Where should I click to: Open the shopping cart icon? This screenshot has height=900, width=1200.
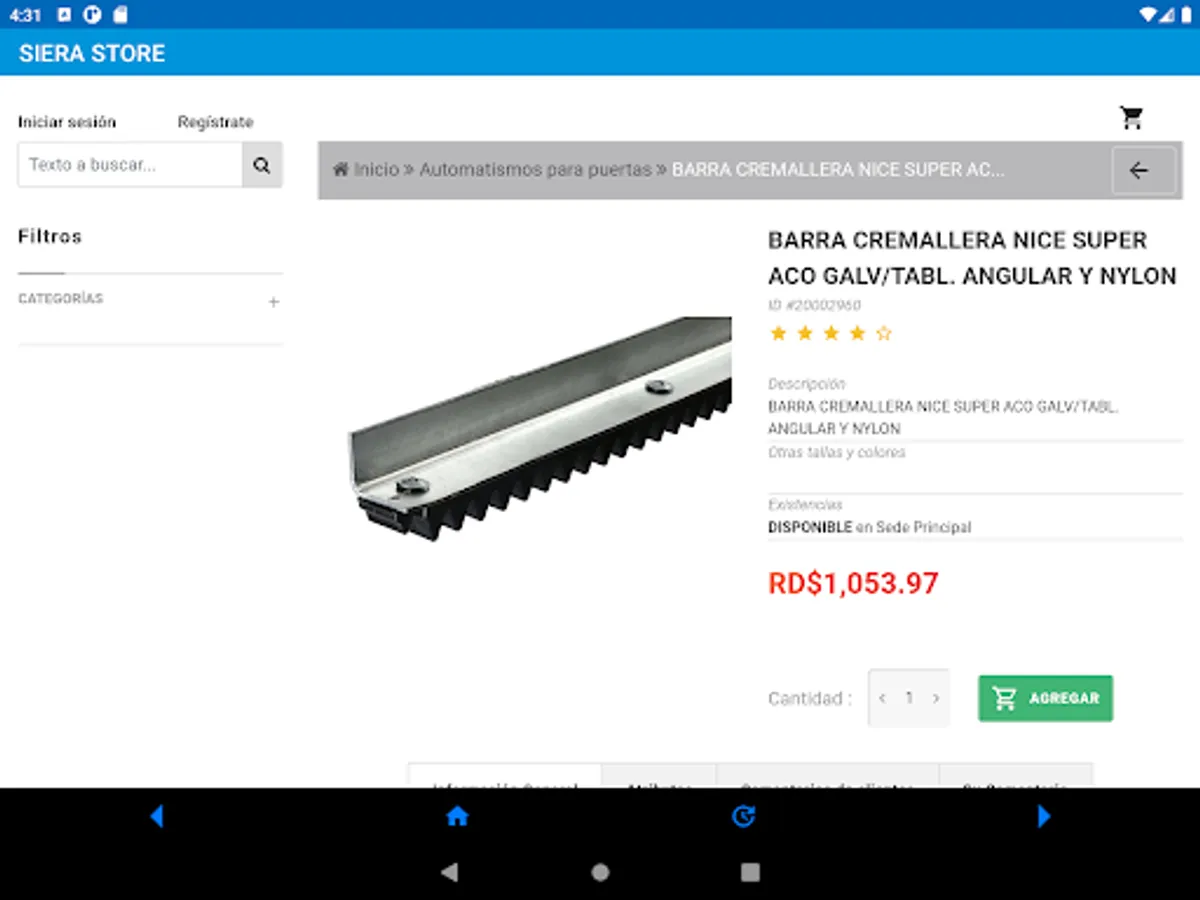[x=1131, y=118]
